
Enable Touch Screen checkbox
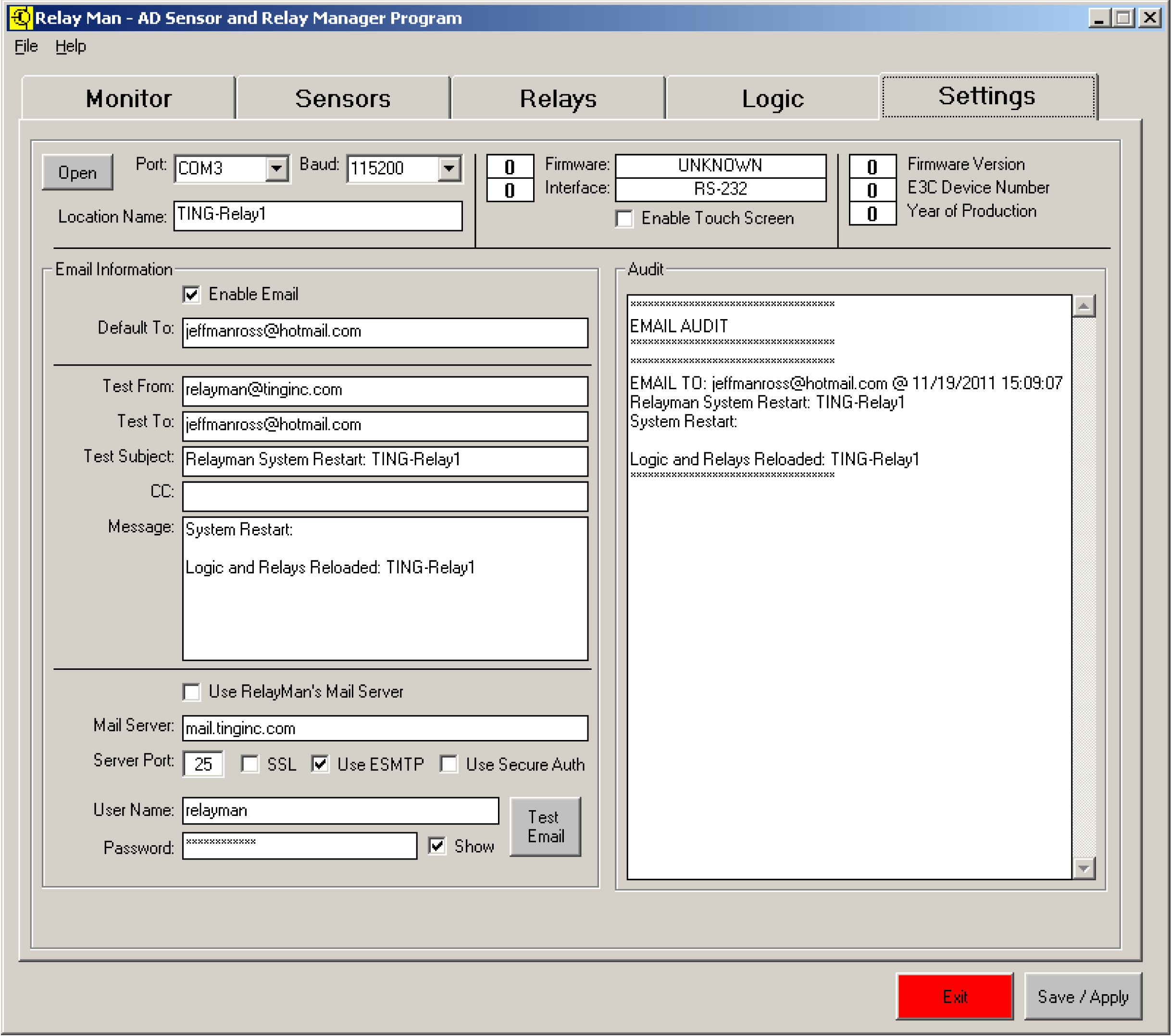(x=624, y=218)
